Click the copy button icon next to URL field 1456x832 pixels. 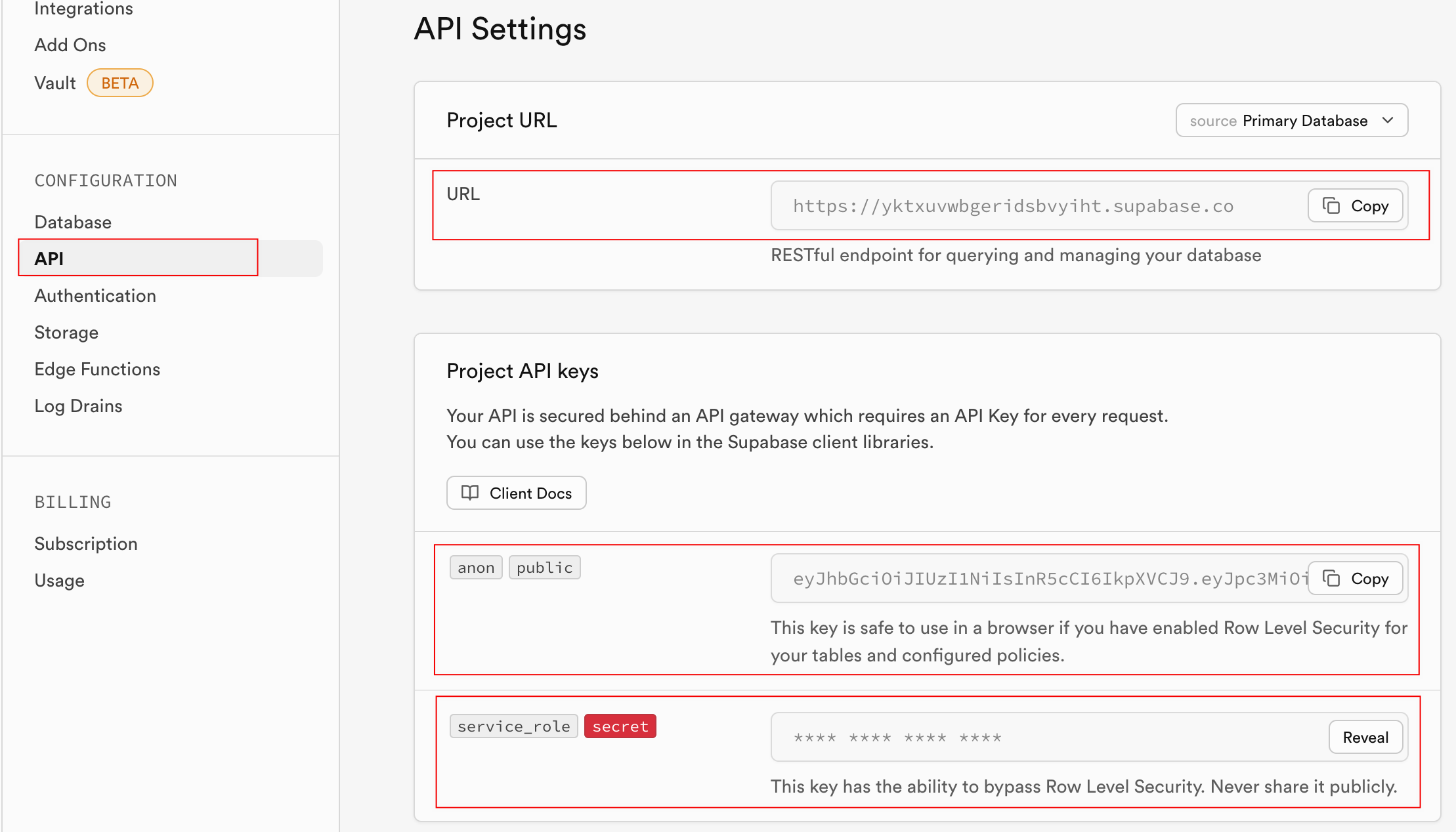[1331, 206]
